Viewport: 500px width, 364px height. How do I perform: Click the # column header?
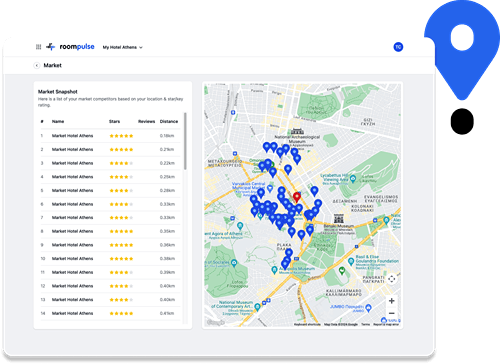click(x=42, y=121)
